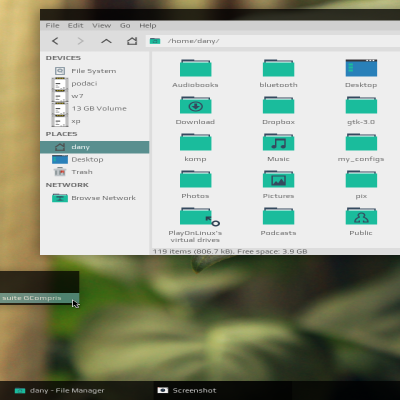Image resolution: width=400 pixels, height=400 pixels.
Task: Open the Download folder icon
Action: tap(195, 105)
